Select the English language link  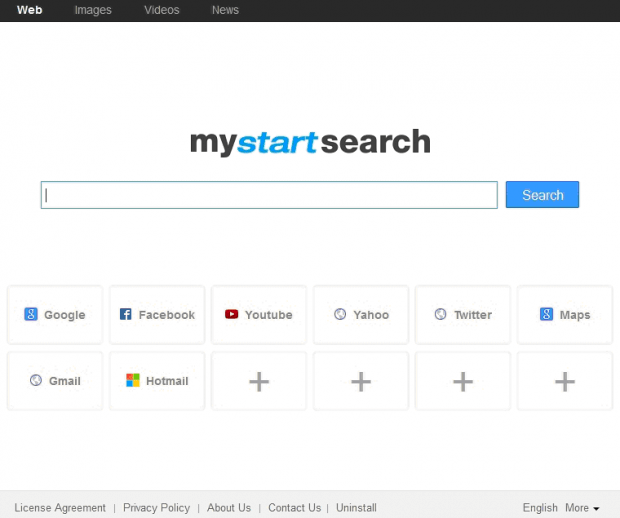540,507
